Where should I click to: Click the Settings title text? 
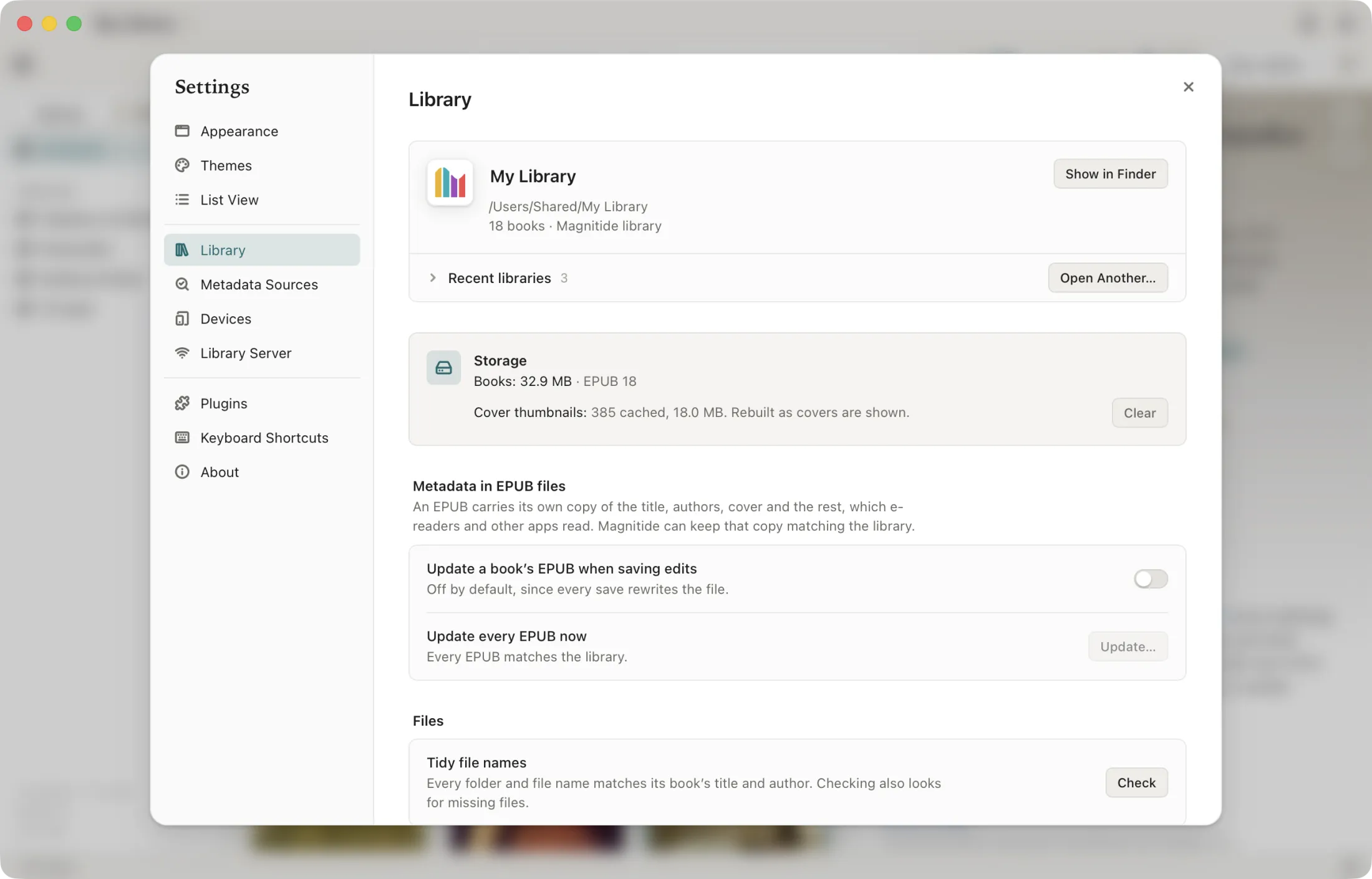click(212, 87)
